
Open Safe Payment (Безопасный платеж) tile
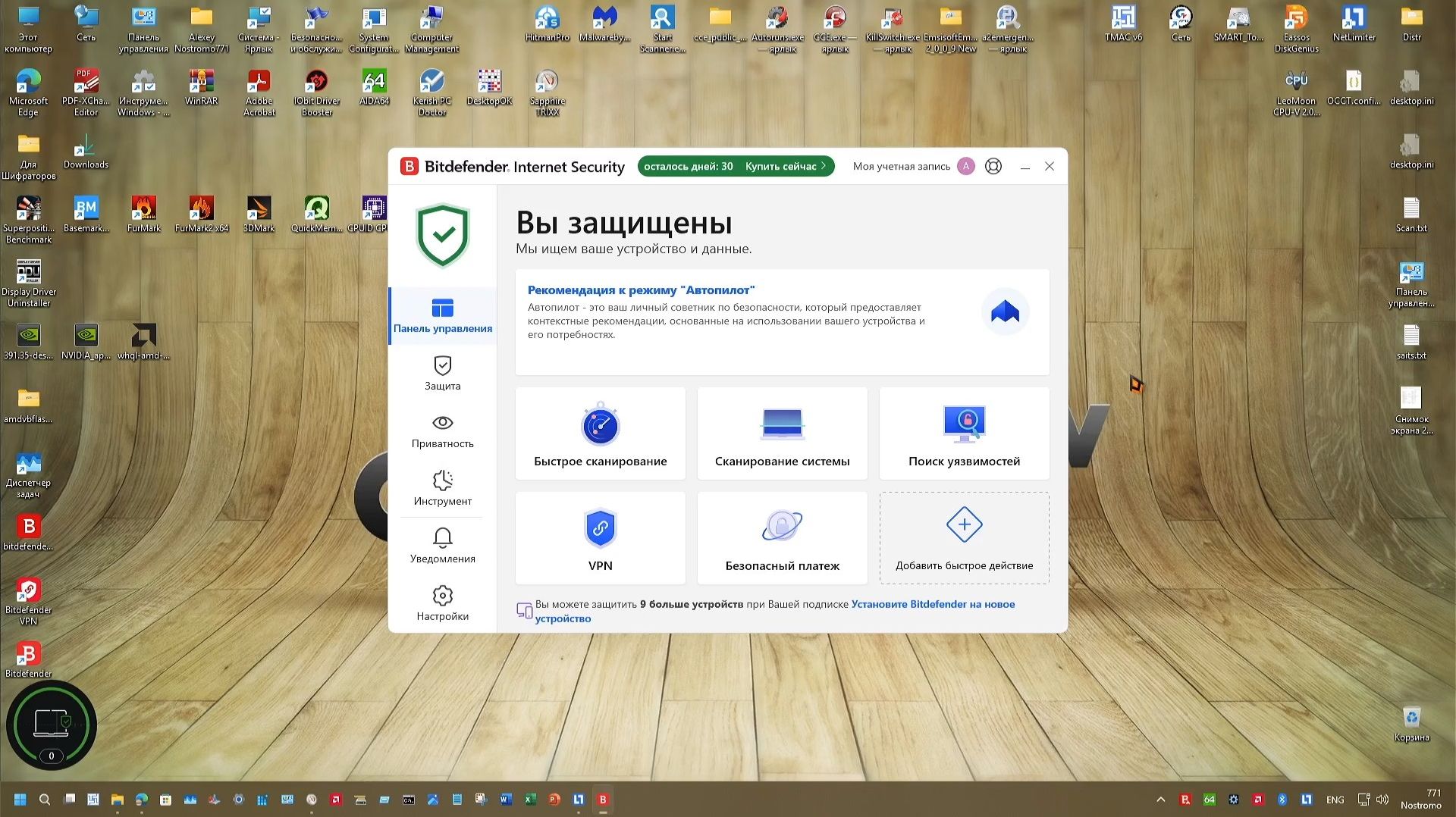tap(782, 538)
